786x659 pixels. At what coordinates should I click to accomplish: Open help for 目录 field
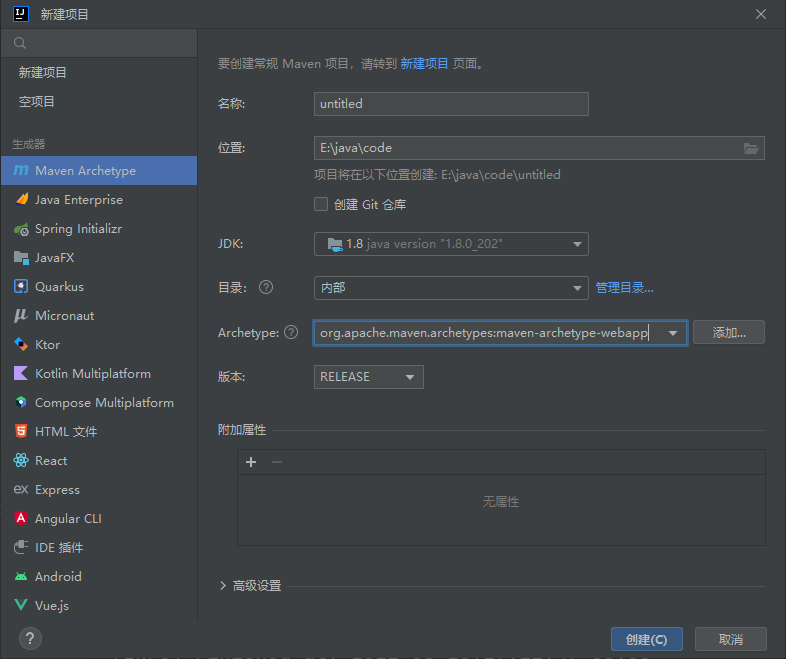266,288
